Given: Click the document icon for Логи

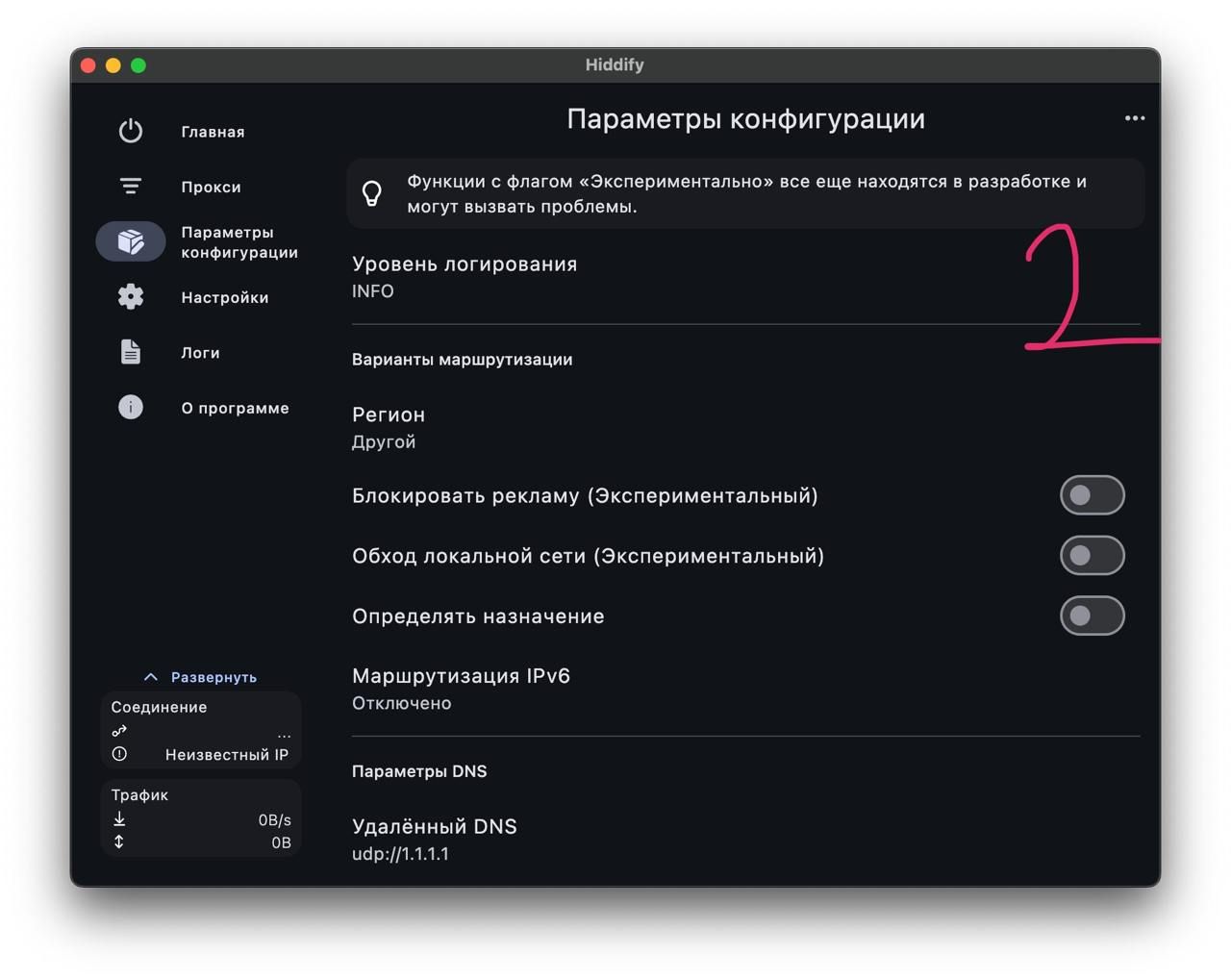Looking at the screenshot, I should pyautogui.click(x=131, y=352).
